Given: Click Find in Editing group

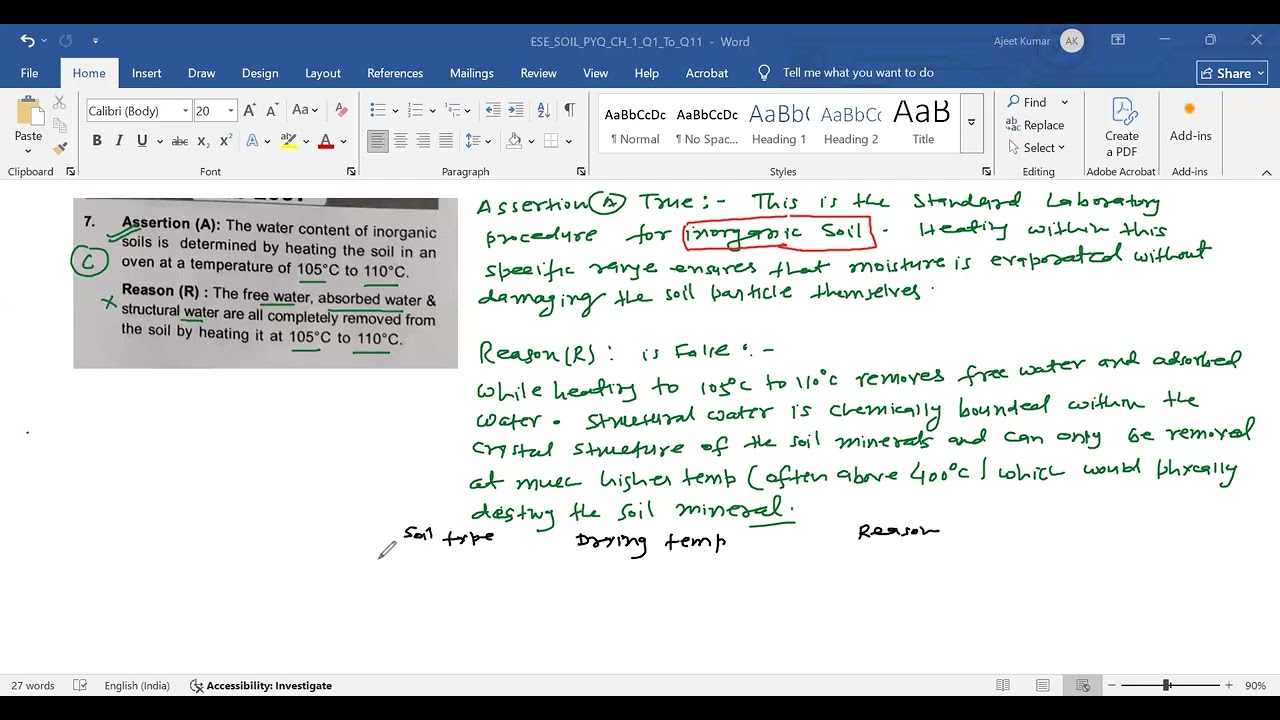Looking at the screenshot, I should [x=1027, y=102].
